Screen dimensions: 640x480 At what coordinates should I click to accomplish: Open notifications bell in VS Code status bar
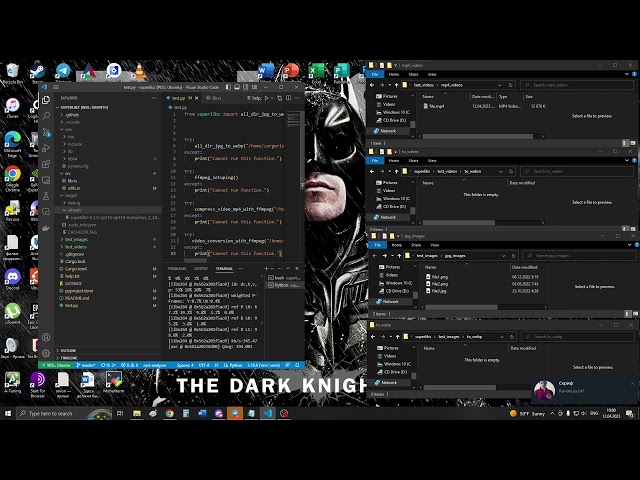298,365
